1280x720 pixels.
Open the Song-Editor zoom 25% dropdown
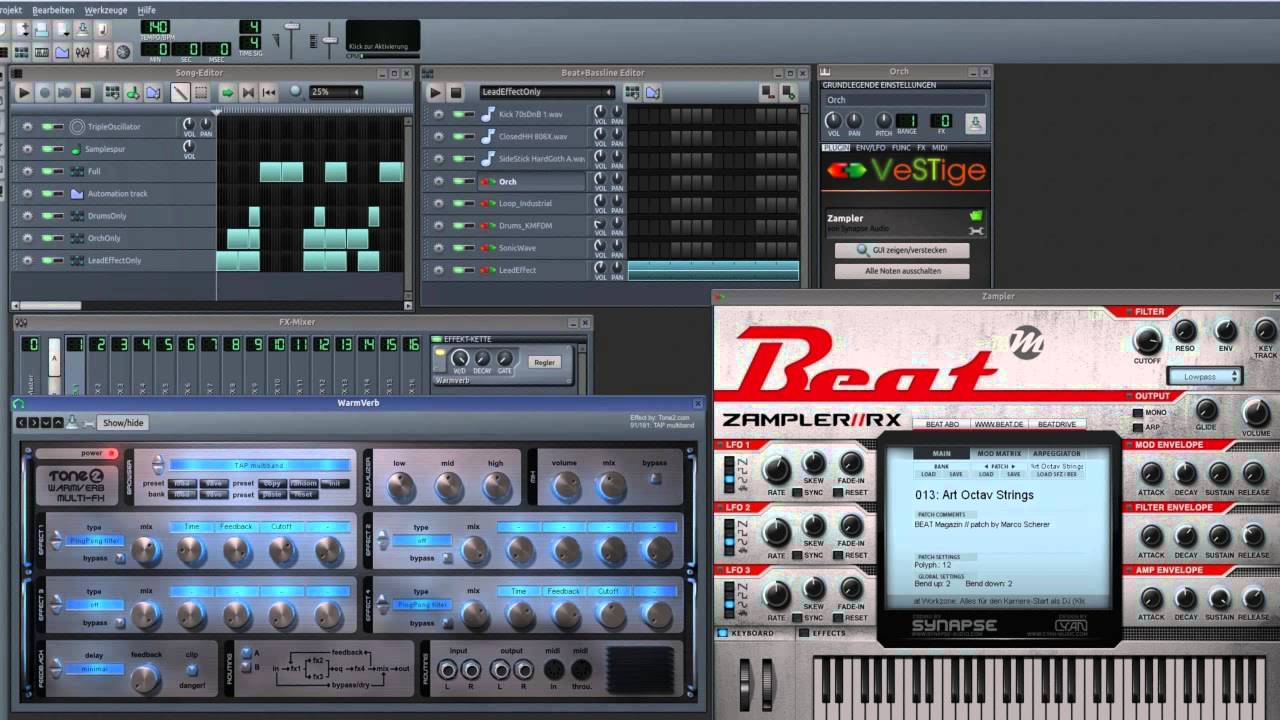(335, 92)
